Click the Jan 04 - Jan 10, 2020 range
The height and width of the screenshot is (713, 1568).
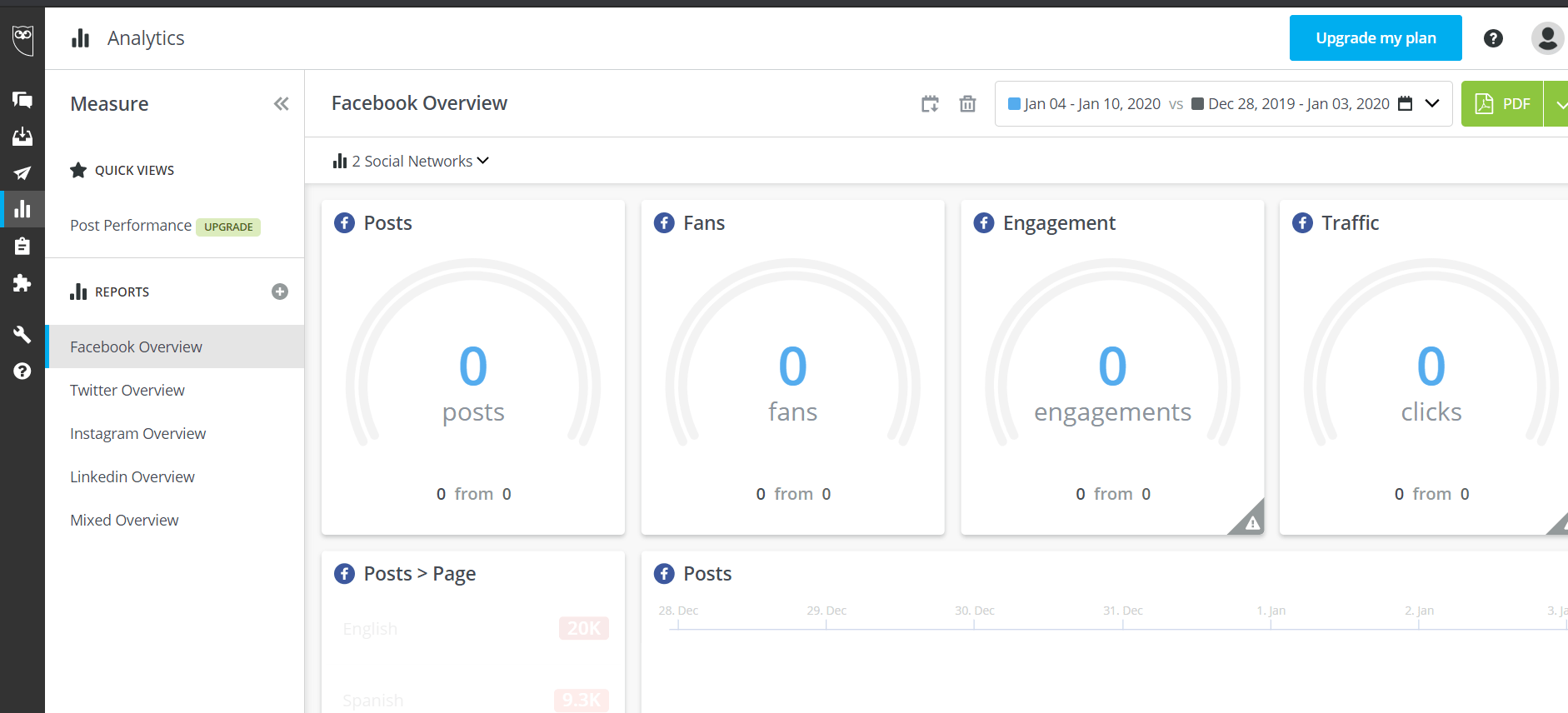click(1092, 104)
